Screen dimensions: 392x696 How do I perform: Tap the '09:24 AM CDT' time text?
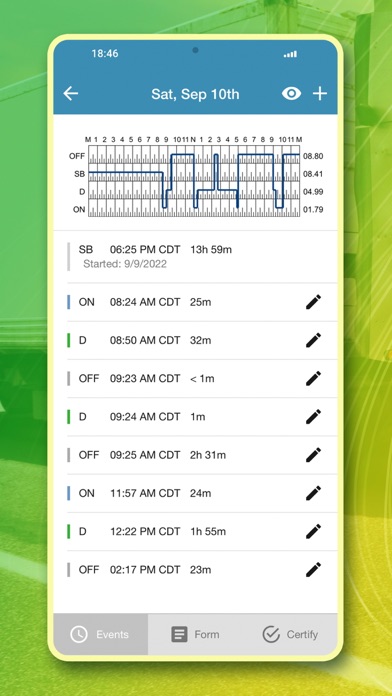tap(145, 417)
